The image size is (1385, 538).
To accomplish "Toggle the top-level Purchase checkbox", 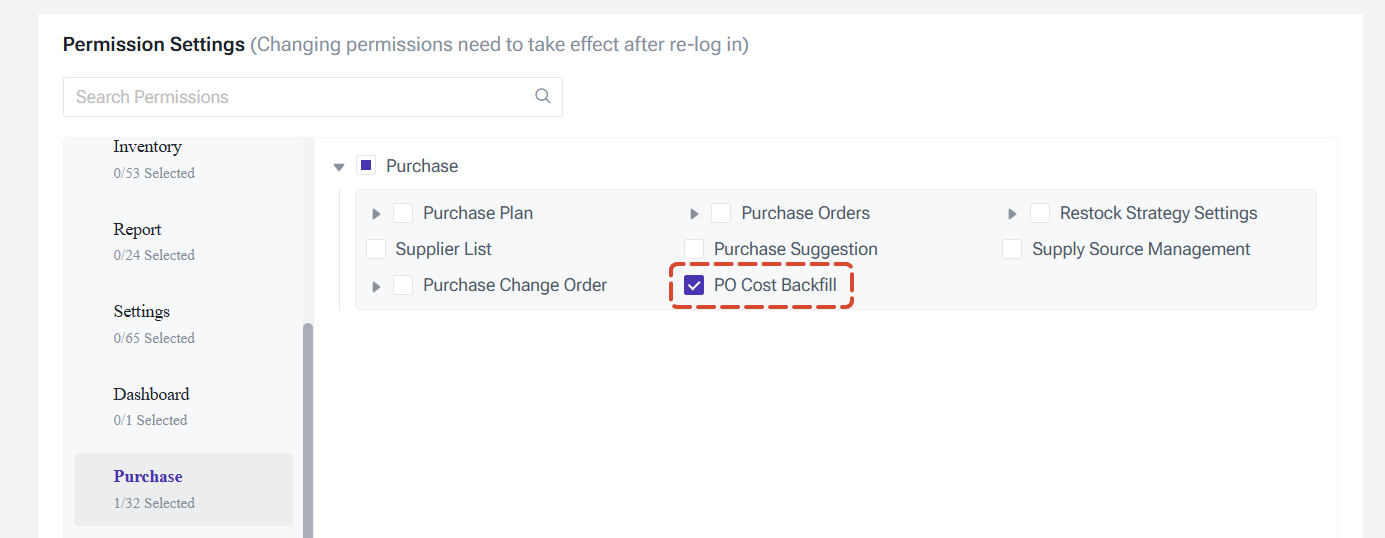I will click(x=366, y=166).
